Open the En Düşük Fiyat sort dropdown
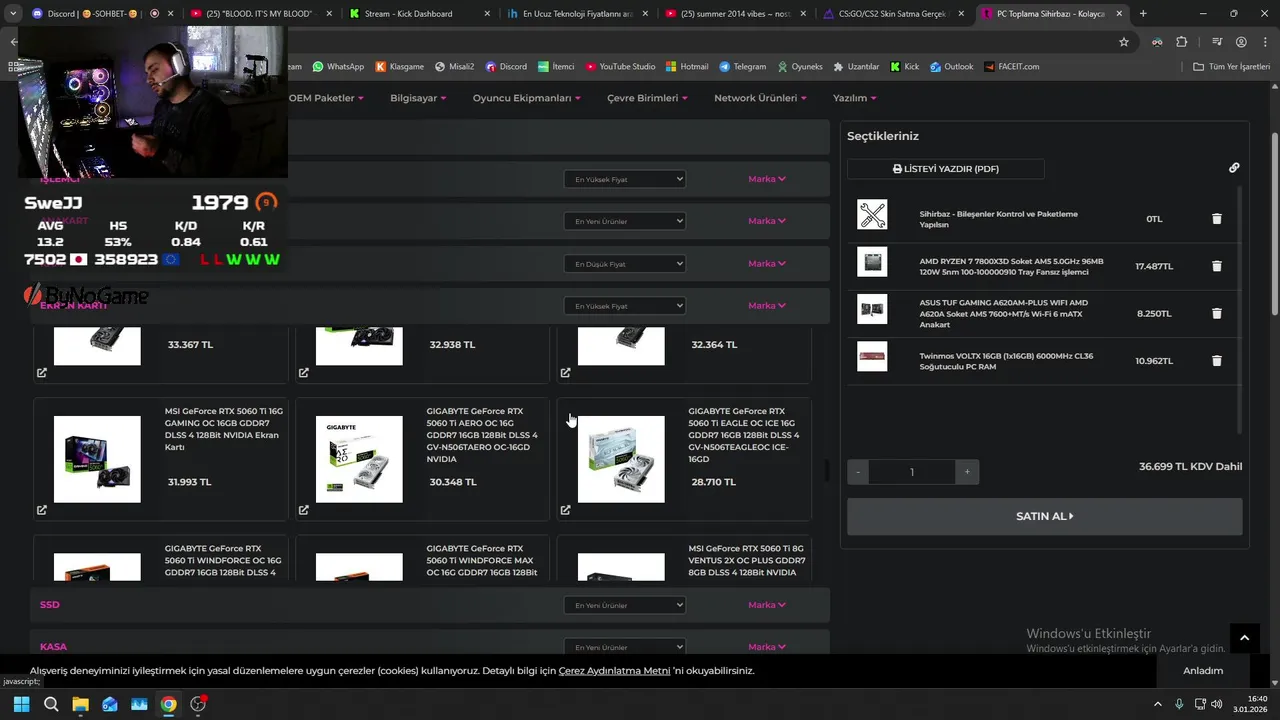Image resolution: width=1280 pixels, height=720 pixels. click(624, 264)
